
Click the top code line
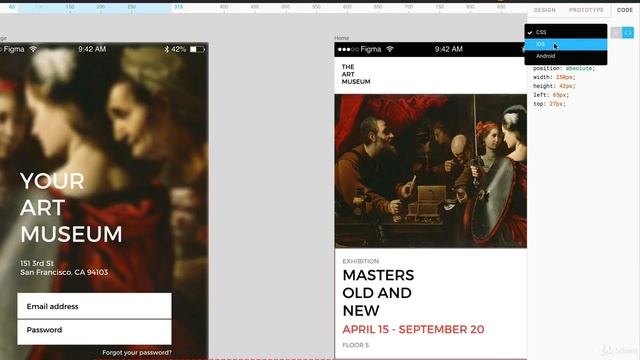click(549, 104)
